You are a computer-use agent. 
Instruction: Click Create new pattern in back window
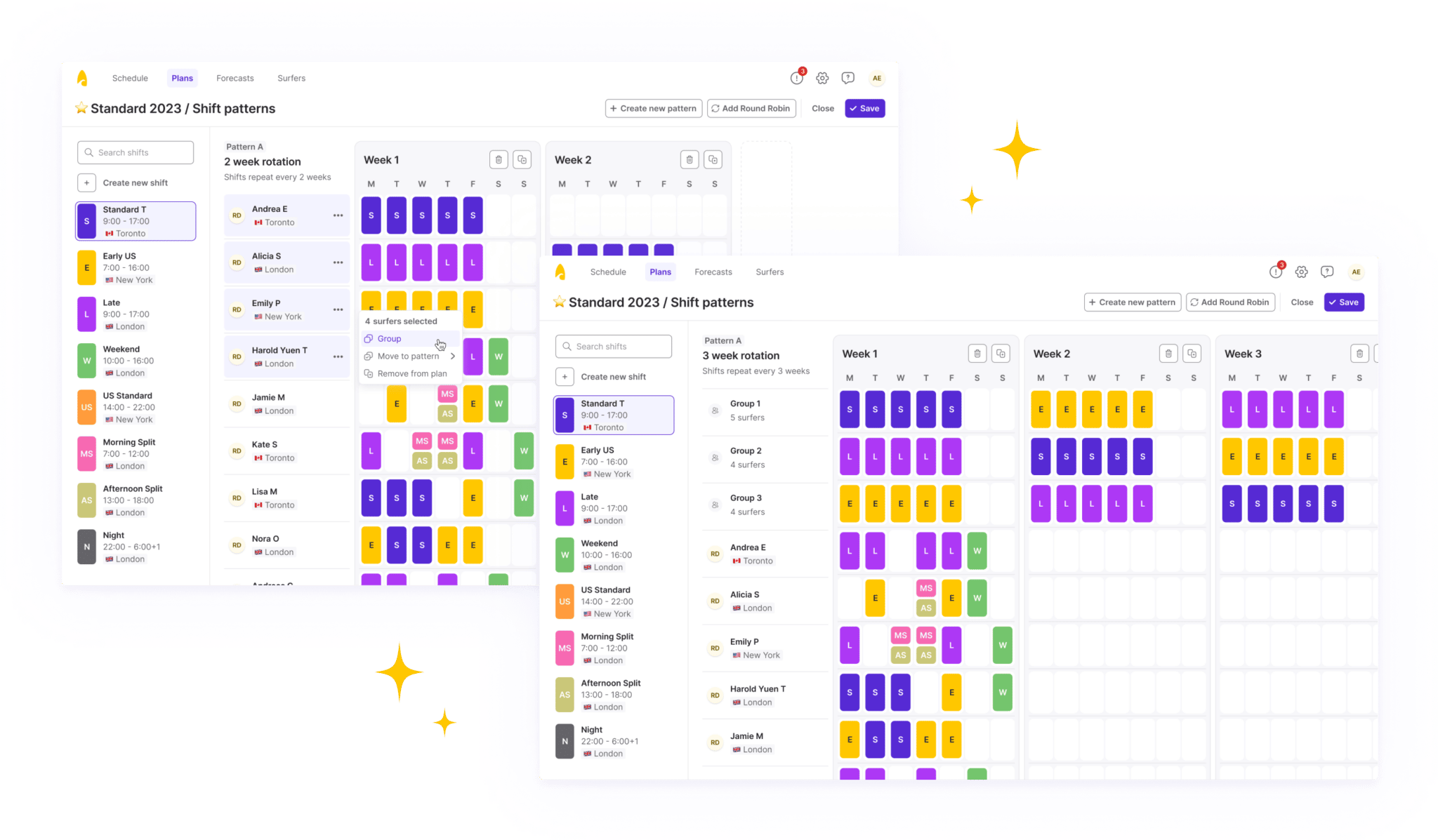click(x=654, y=108)
